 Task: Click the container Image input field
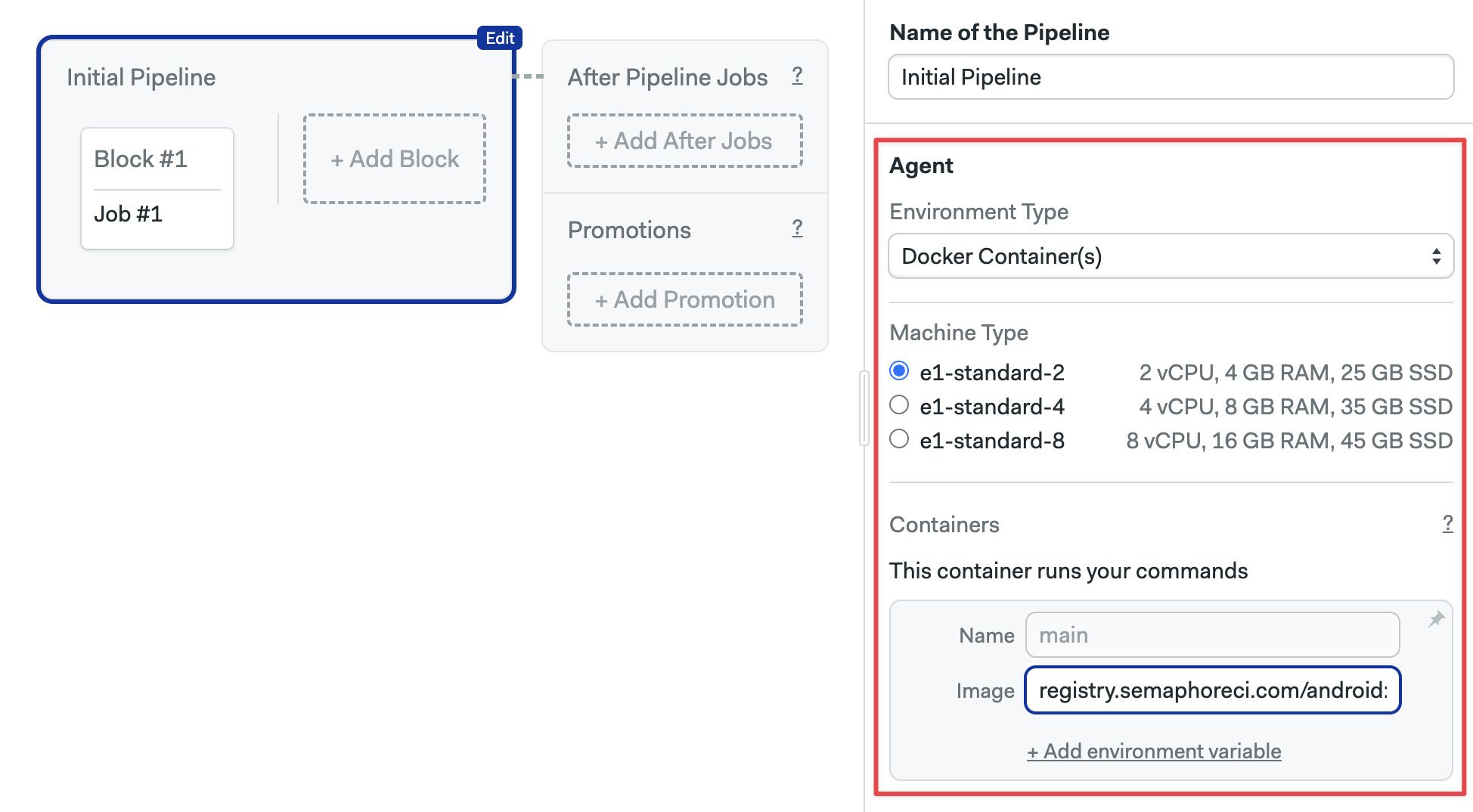coord(1212,690)
